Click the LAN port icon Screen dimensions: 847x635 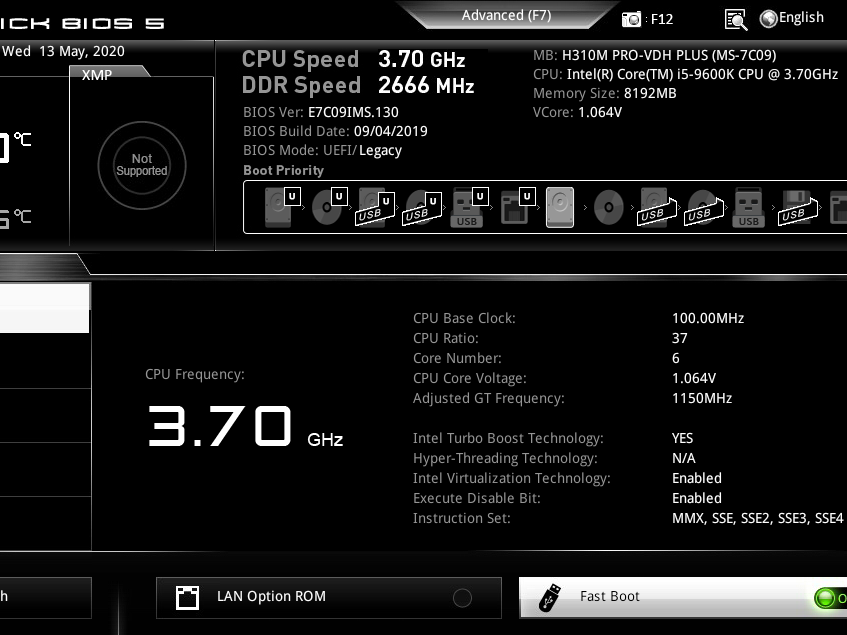click(x=187, y=598)
